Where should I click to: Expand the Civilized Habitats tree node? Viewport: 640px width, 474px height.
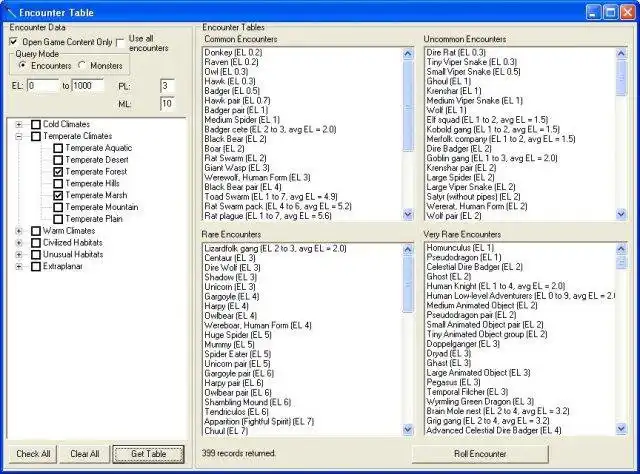pyautogui.click(x=19, y=243)
